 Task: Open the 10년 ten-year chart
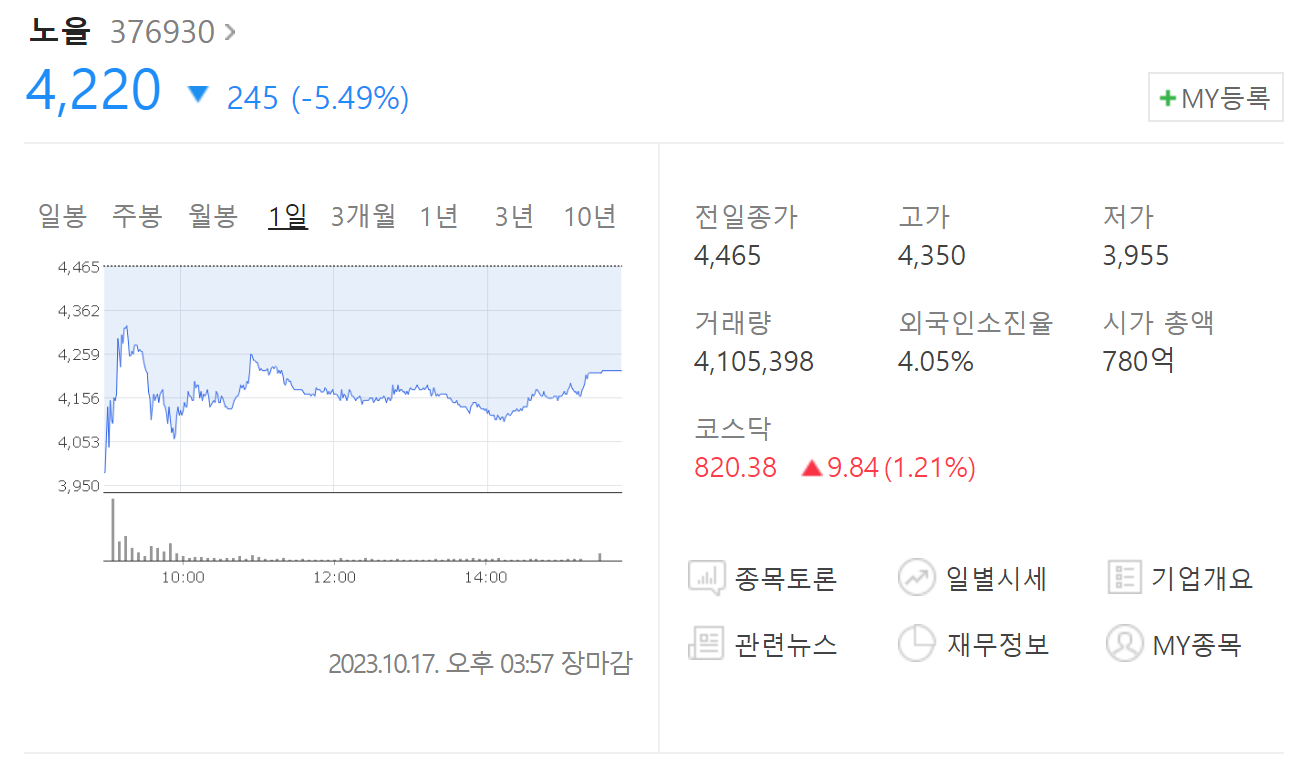tap(590, 215)
